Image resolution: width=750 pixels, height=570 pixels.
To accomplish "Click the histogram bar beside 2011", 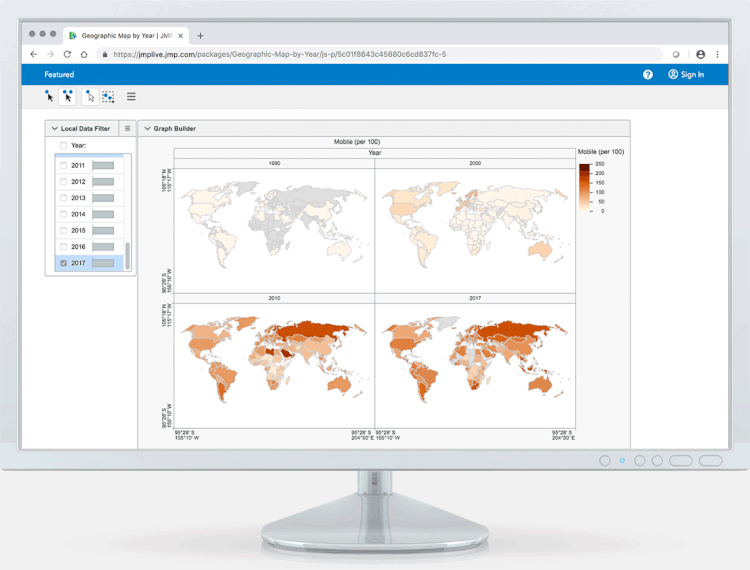I will (103, 165).
